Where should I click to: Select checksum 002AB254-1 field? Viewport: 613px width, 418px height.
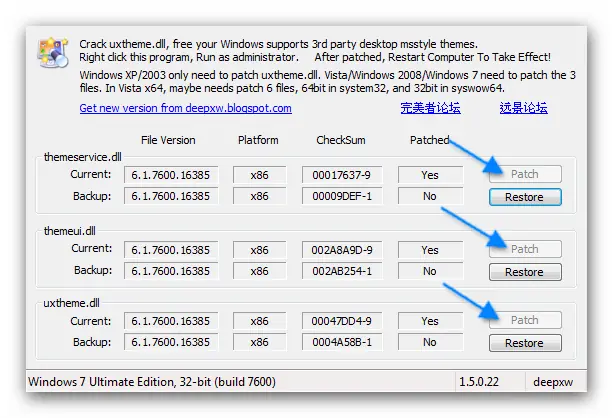(342, 271)
